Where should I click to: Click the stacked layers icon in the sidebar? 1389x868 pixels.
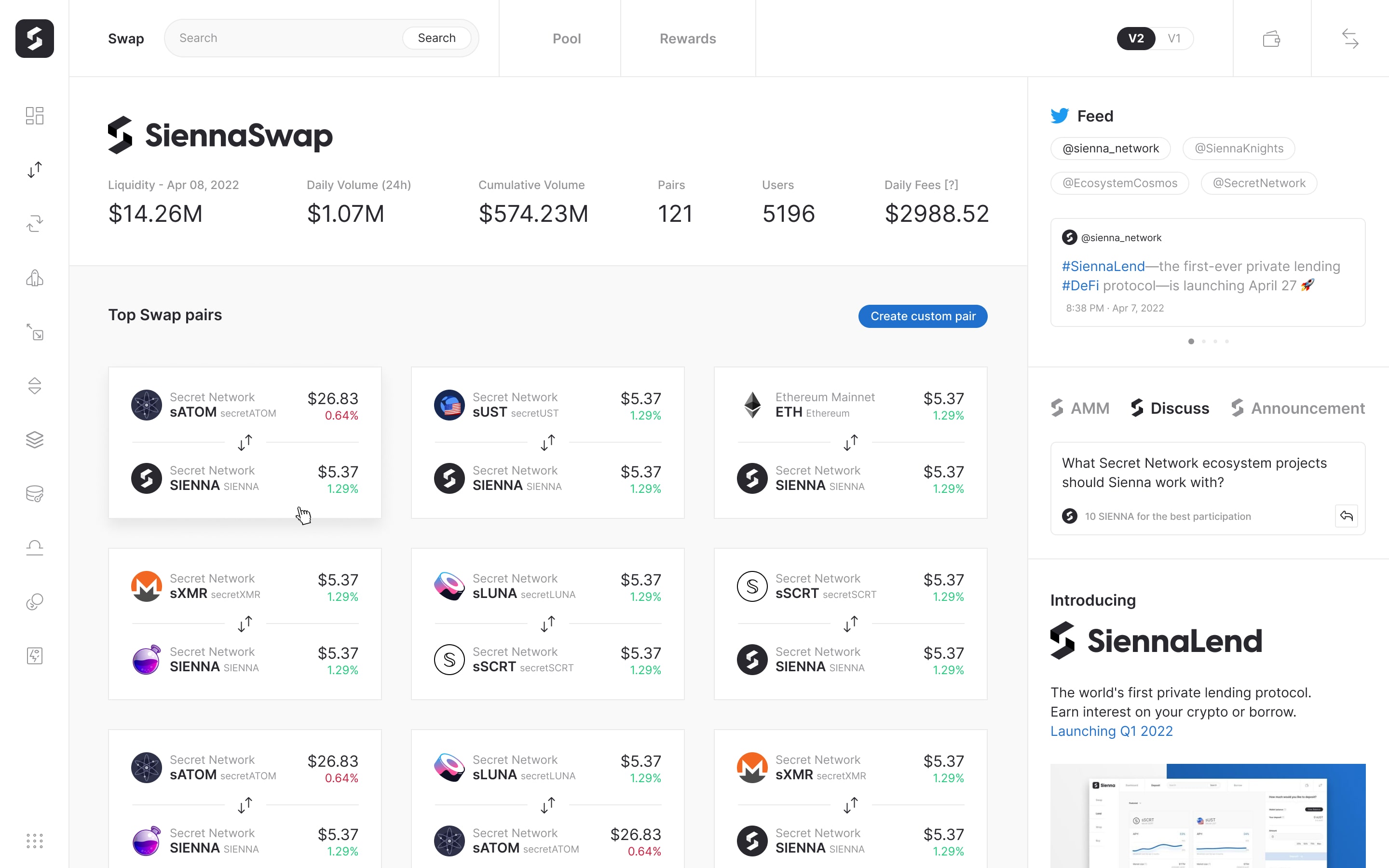[x=34, y=440]
